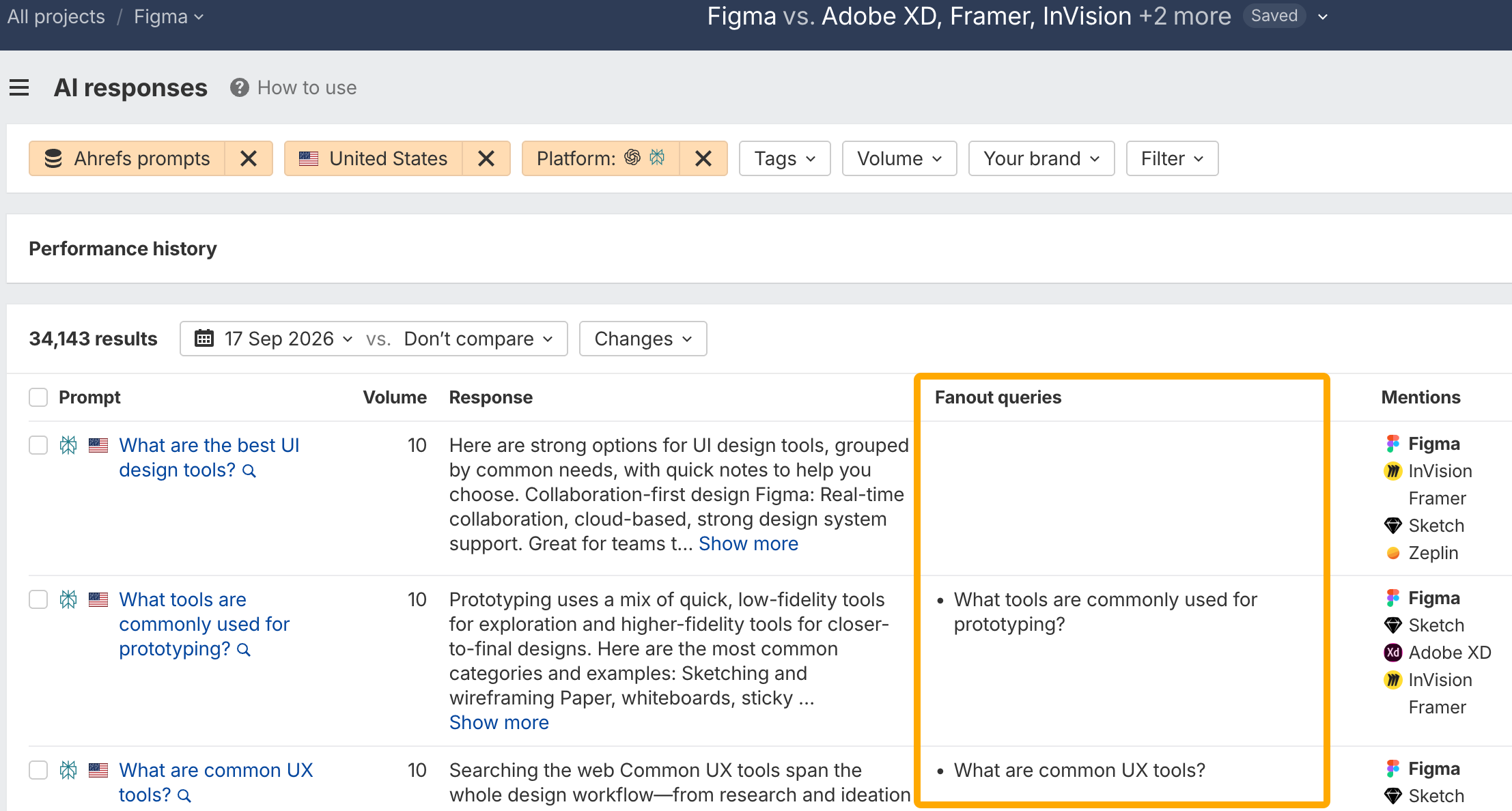Viewport: 1512px width, 811px height.
Task: Open the Tags filter dropdown
Action: point(785,158)
